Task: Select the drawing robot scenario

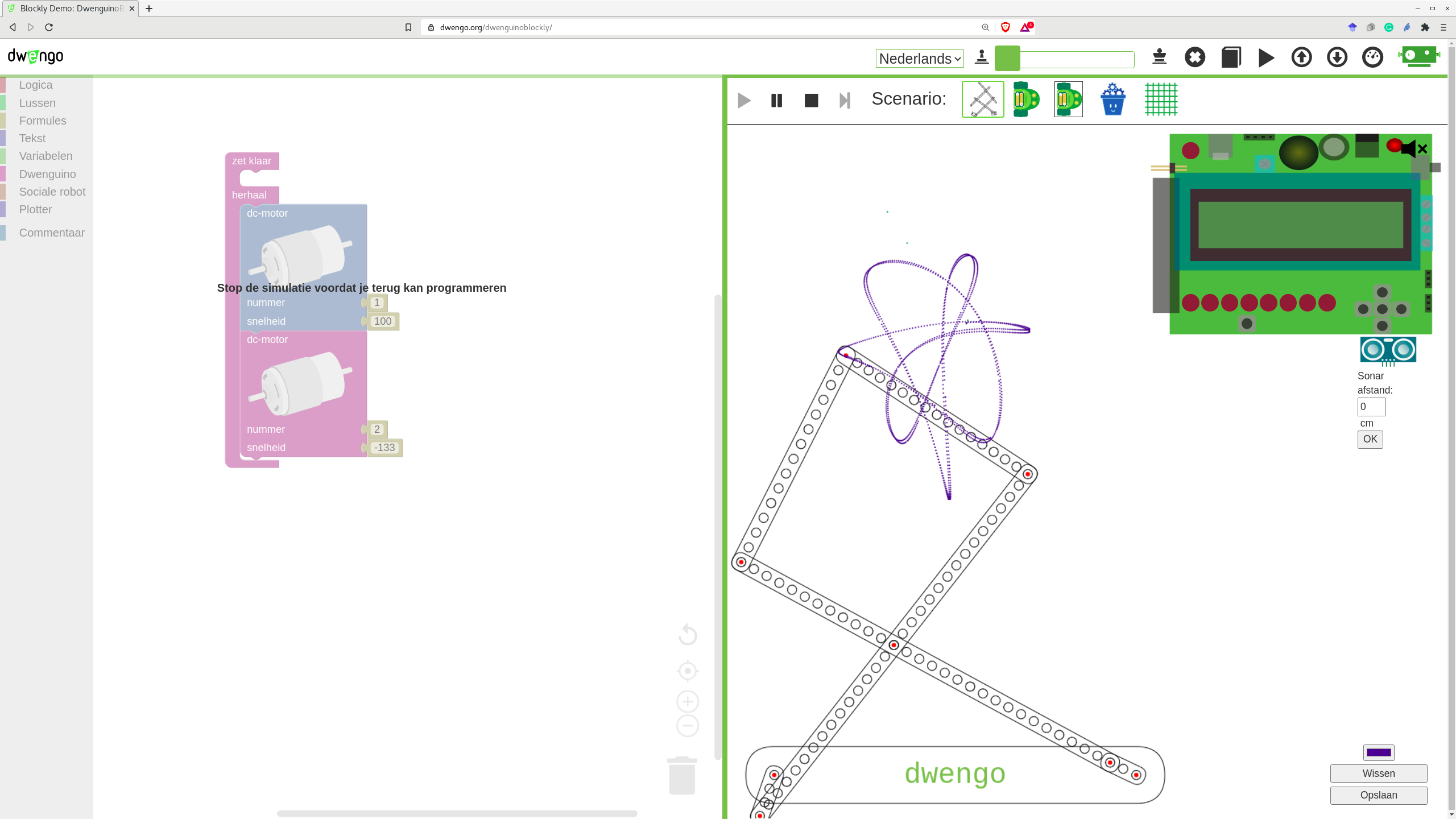Action: (983, 100)
